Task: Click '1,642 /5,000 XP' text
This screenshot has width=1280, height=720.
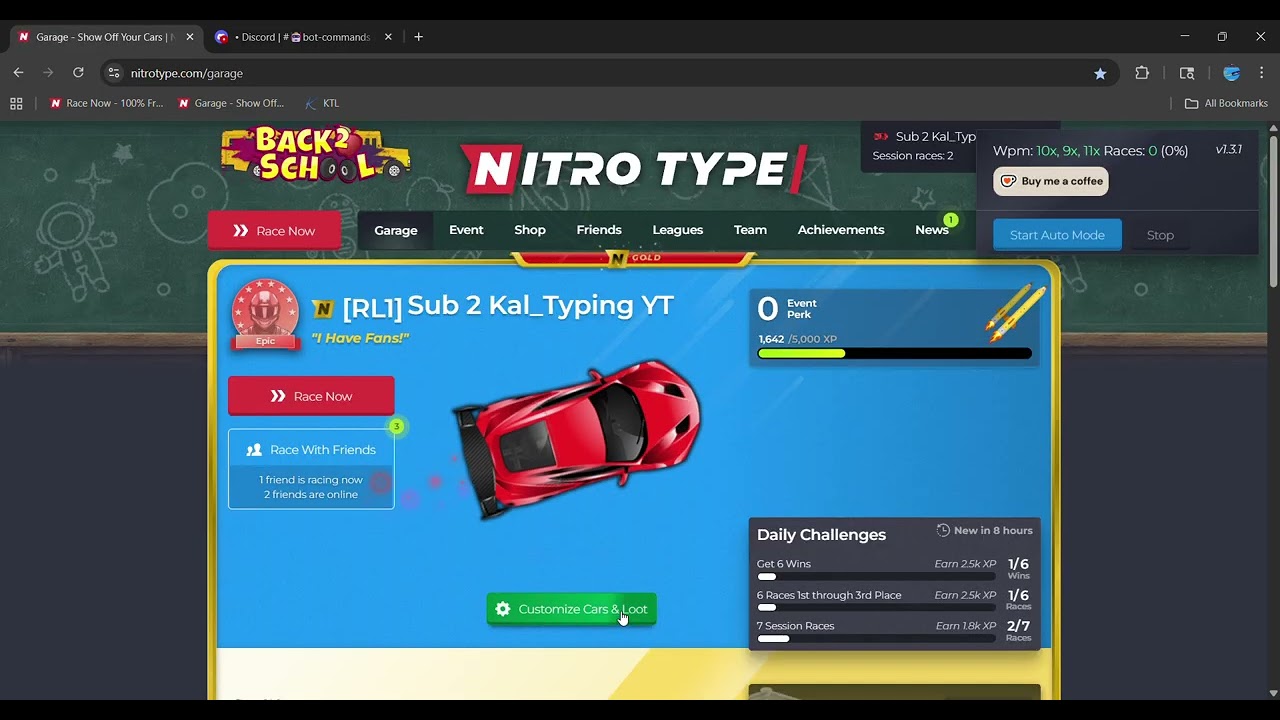Action: (x=798, y=339)
